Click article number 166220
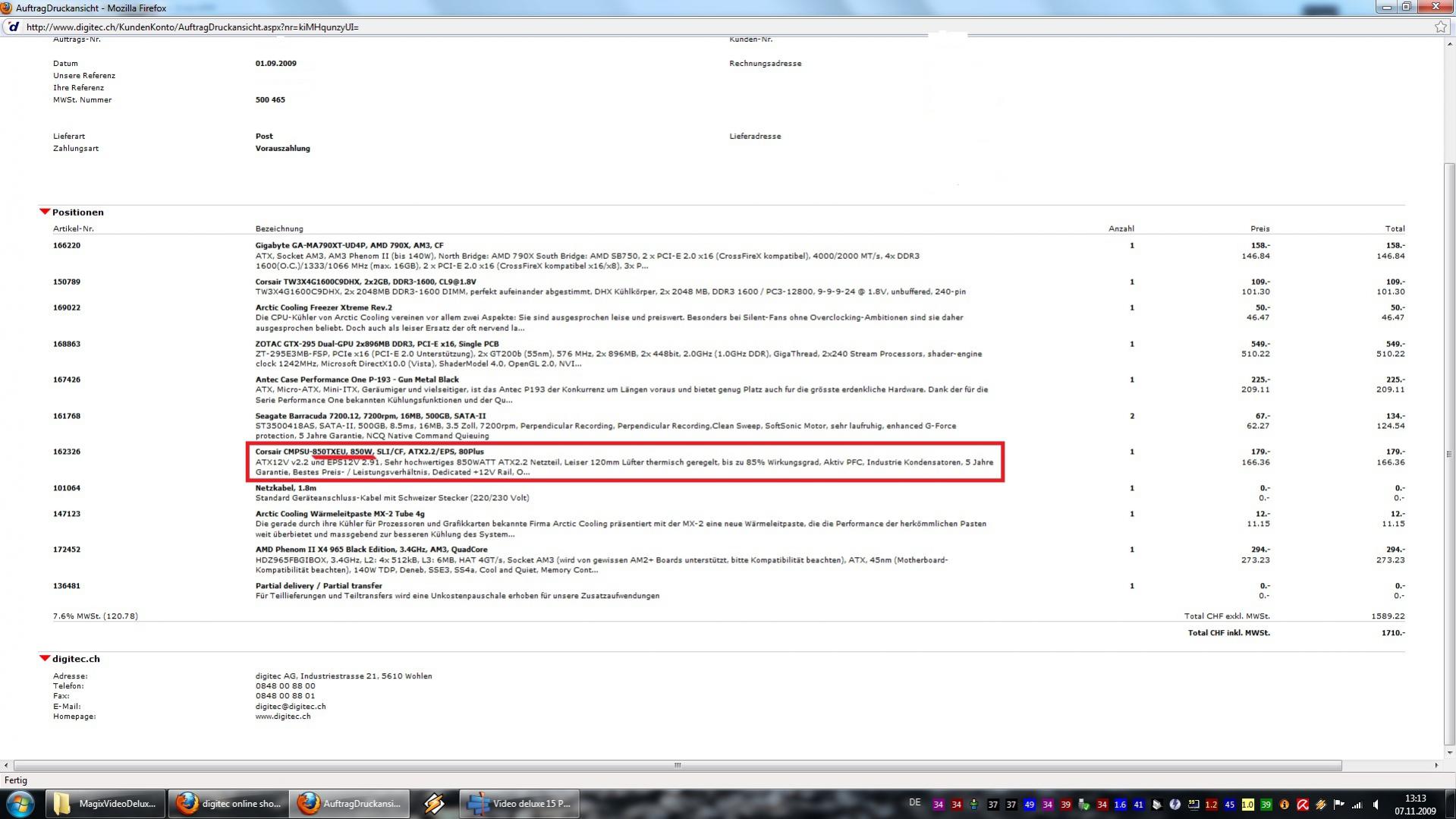 [x=67, y=245]
